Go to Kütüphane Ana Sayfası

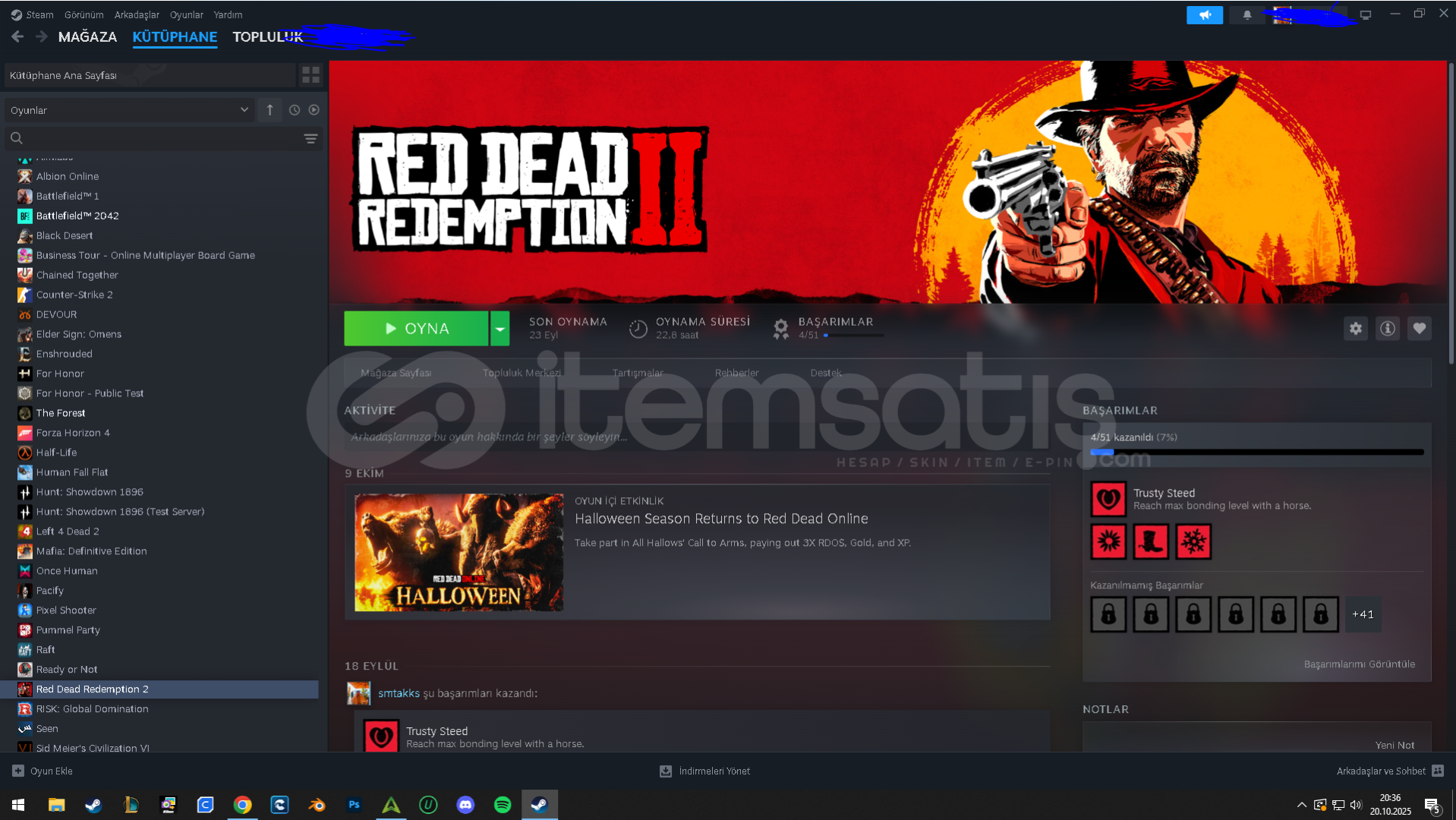150,75
